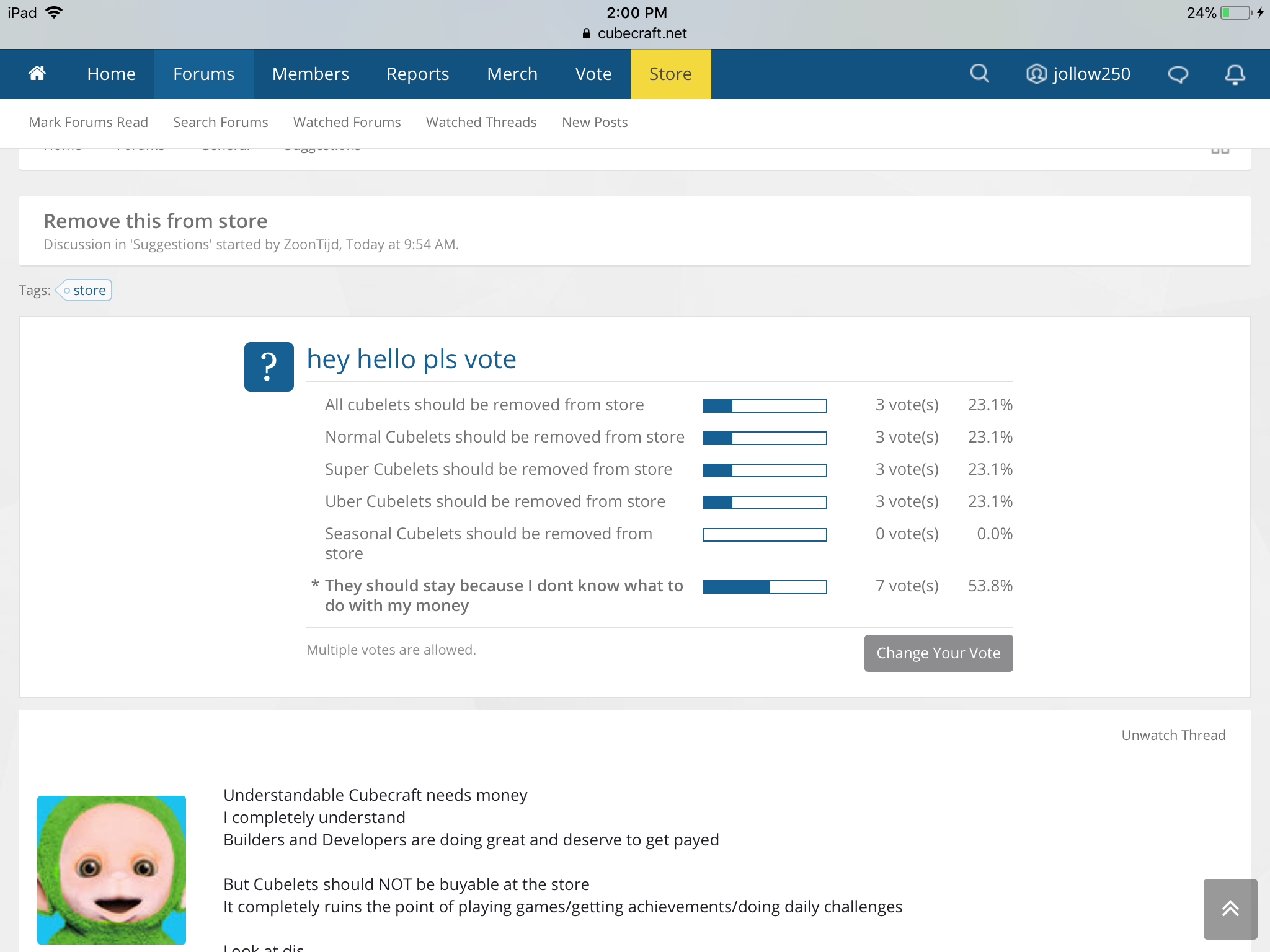The image size is (1270, 952).
Task: Open the New Posts link
Action: 595,122
